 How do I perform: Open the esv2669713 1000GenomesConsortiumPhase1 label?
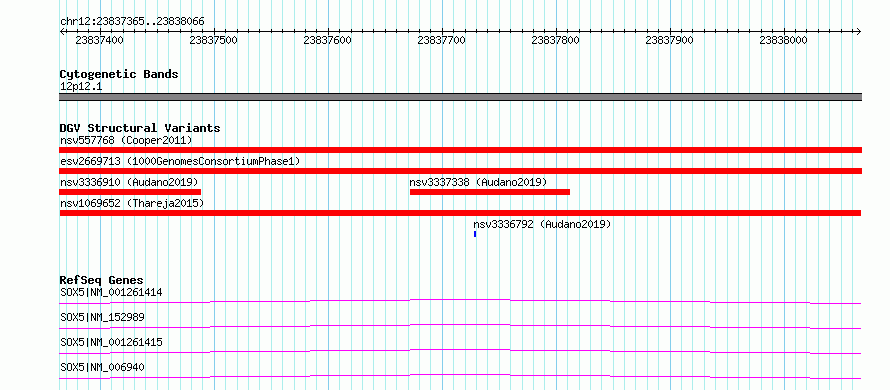(x=180, y=162)
